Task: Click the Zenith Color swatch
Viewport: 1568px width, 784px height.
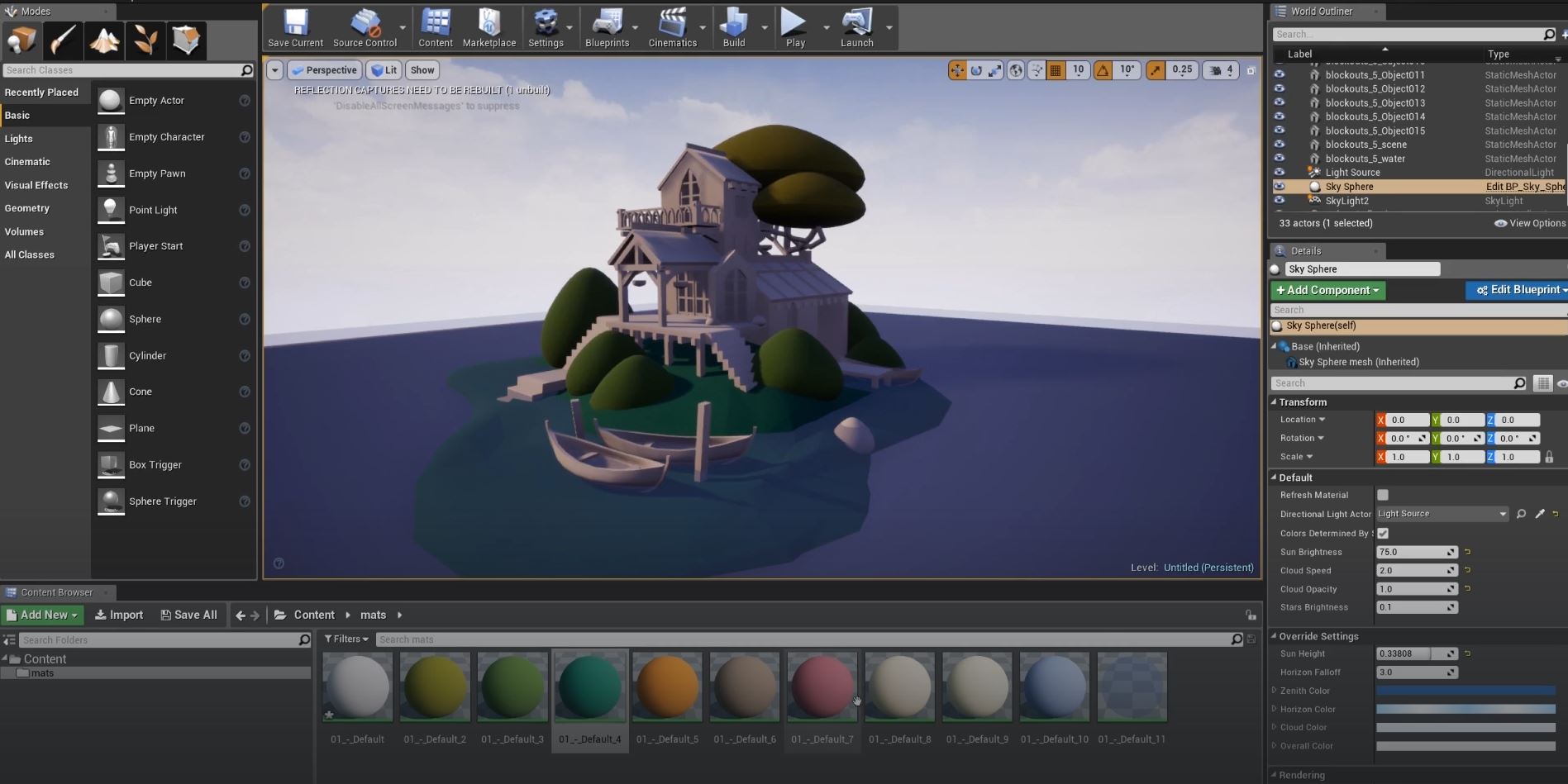Action: (x=1466, y=691)
